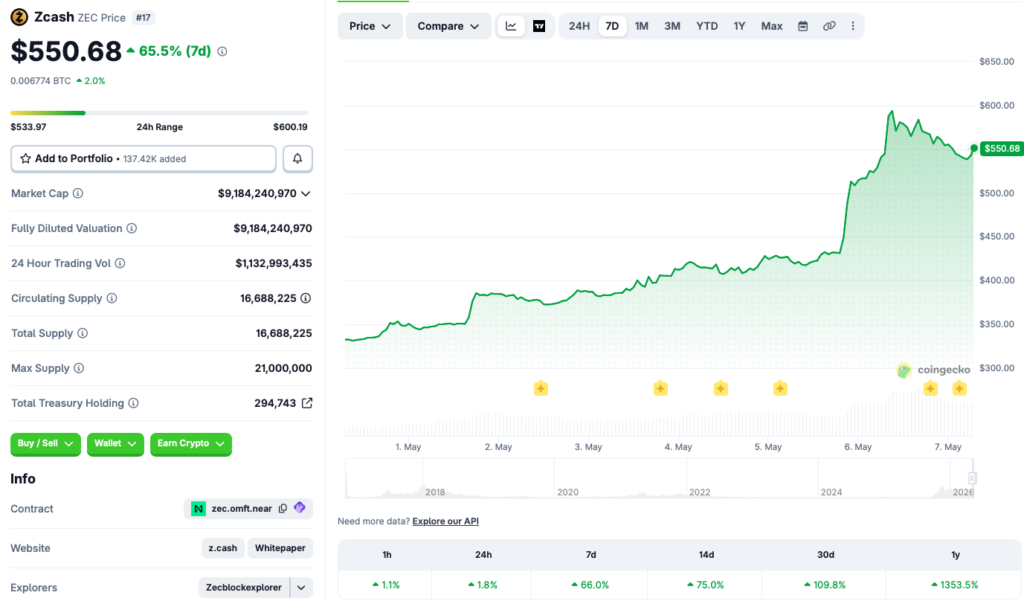Select the 24H time range
This screenshot has width=1024, height=601.
pos(579,26)
